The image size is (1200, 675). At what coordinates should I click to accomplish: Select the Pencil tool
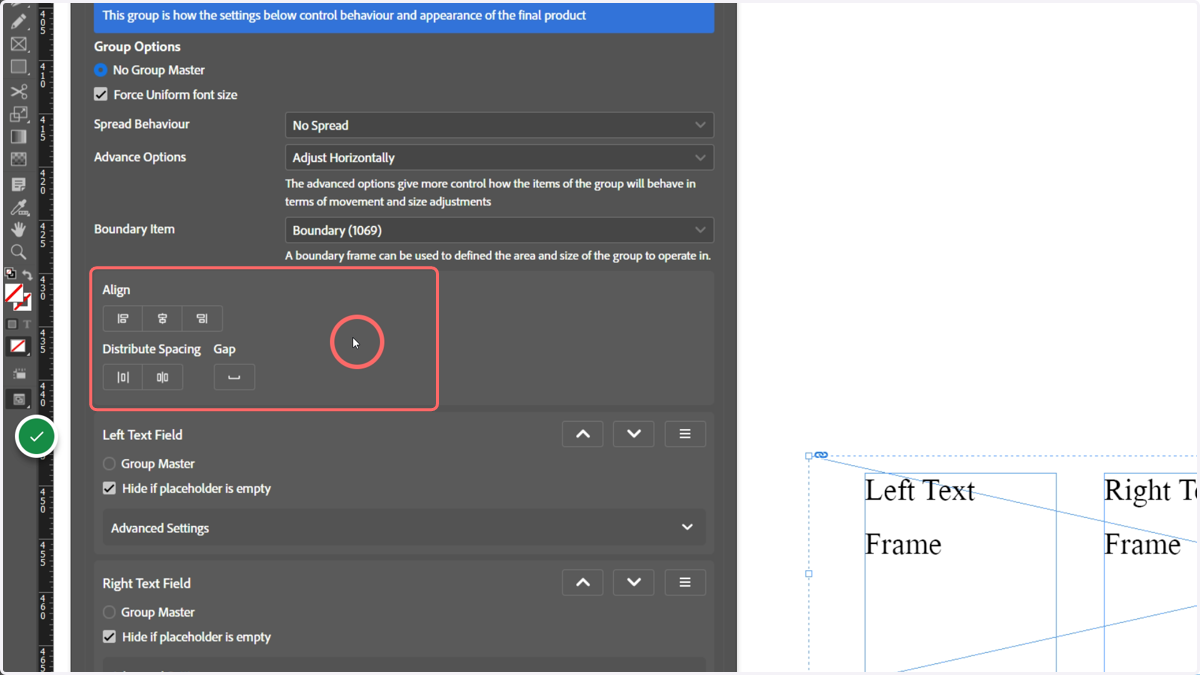[18, 20]
